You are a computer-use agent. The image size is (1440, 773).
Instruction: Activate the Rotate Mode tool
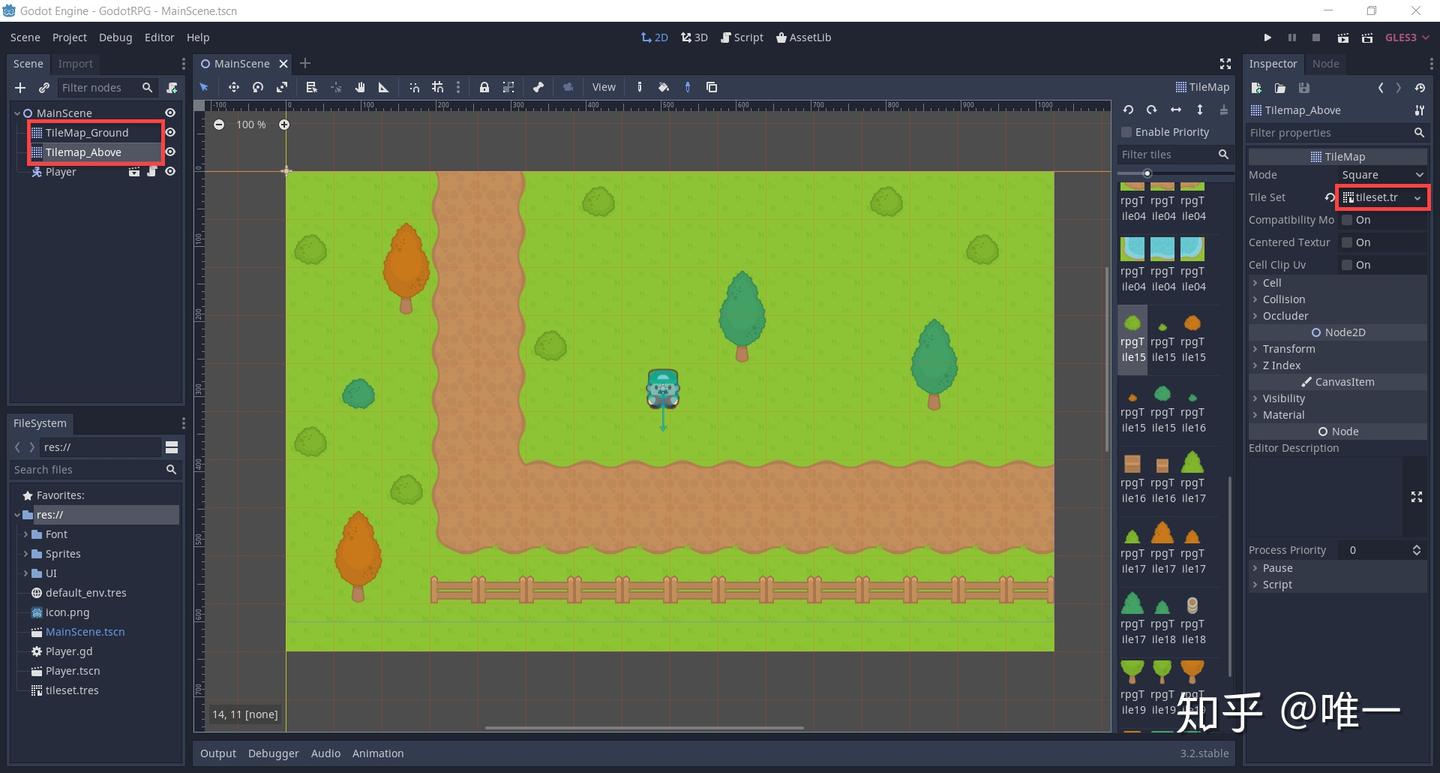point(258,87)
